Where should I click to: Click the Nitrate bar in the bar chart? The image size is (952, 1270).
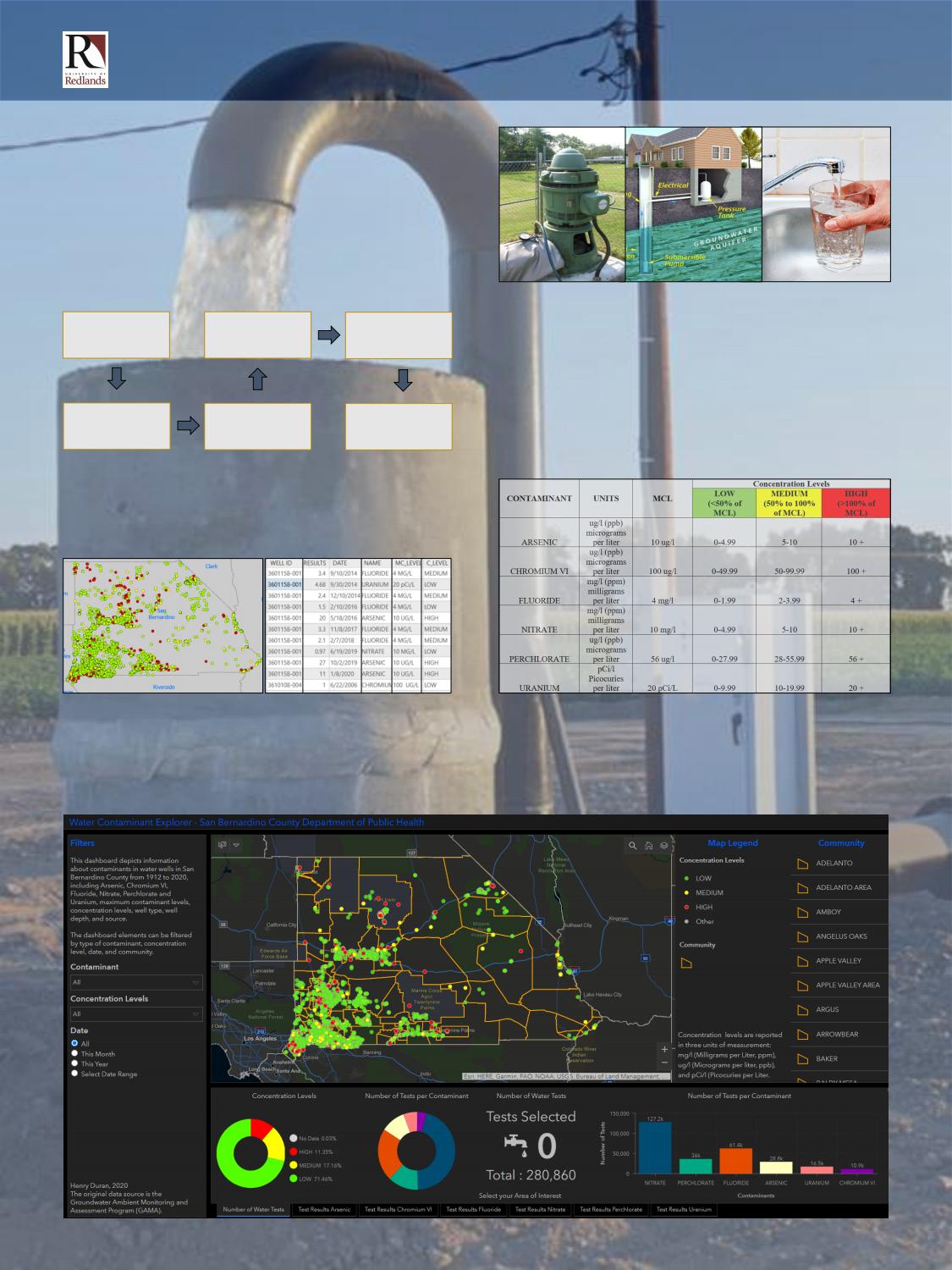point(654,1148)
